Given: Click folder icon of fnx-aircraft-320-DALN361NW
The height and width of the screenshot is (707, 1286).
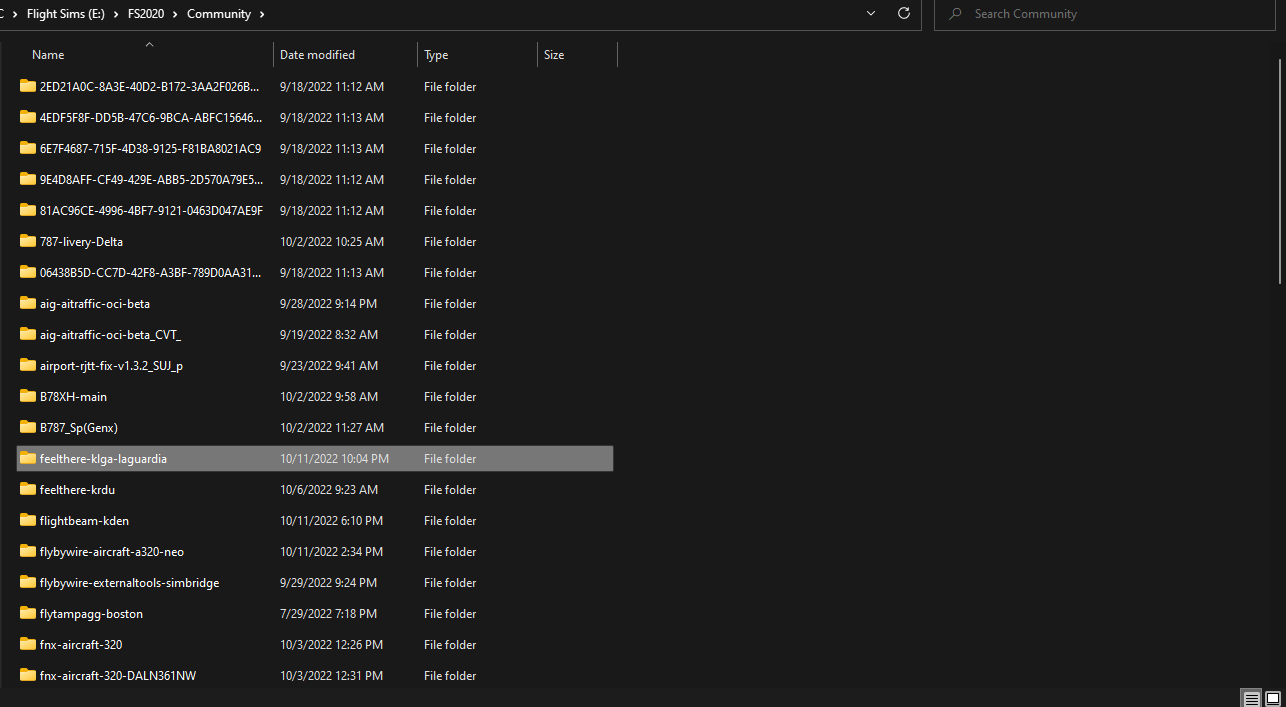Looking at the screenshot, I should tap(28, 675).
